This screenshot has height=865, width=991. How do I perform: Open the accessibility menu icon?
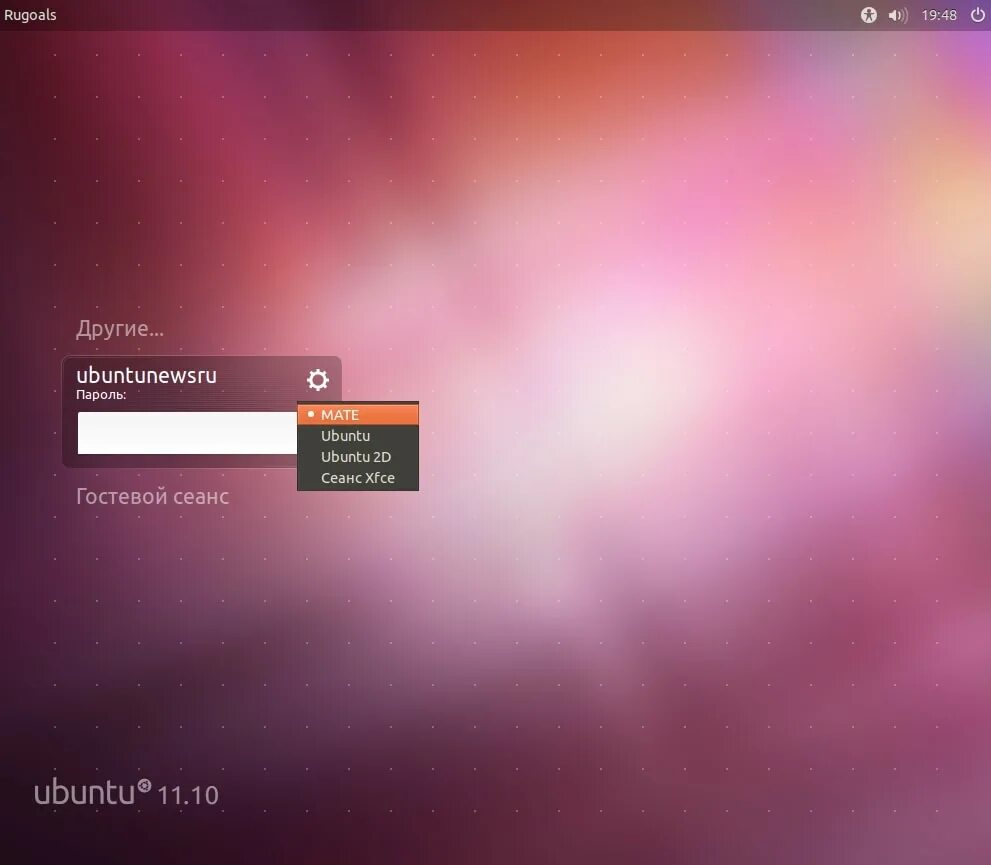point(869,15)
